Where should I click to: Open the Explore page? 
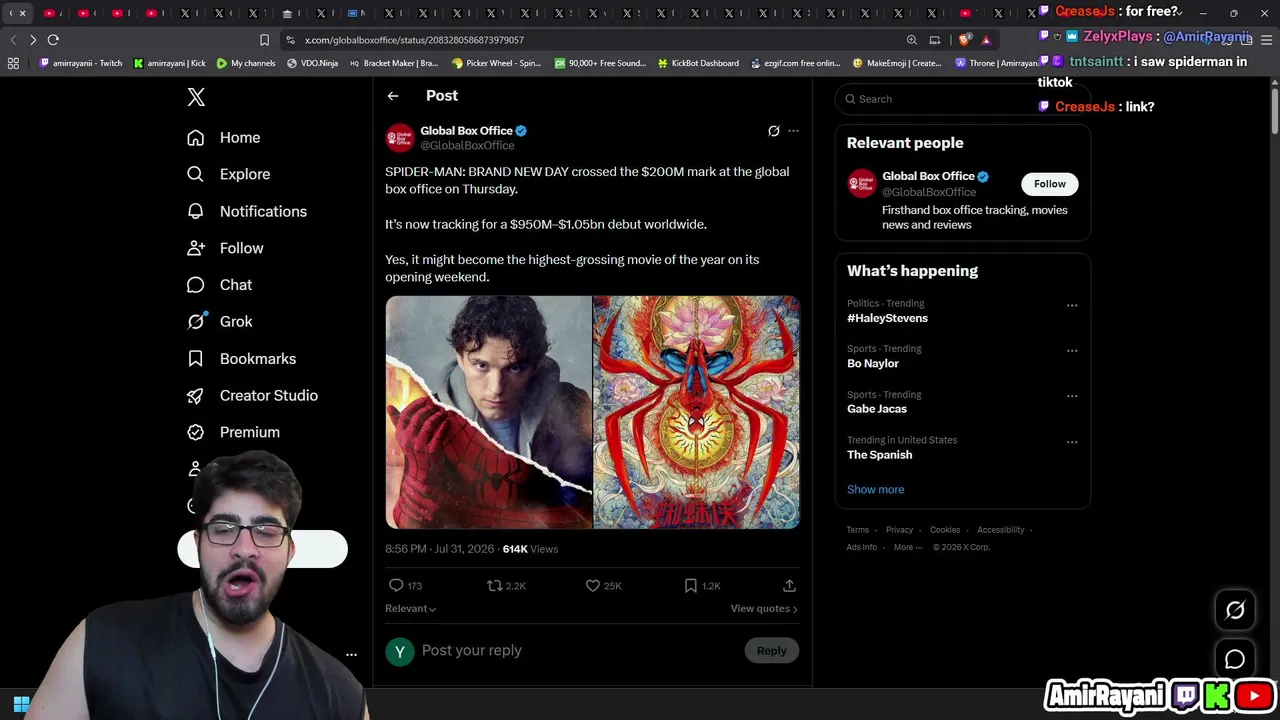[x=229, y=174]
